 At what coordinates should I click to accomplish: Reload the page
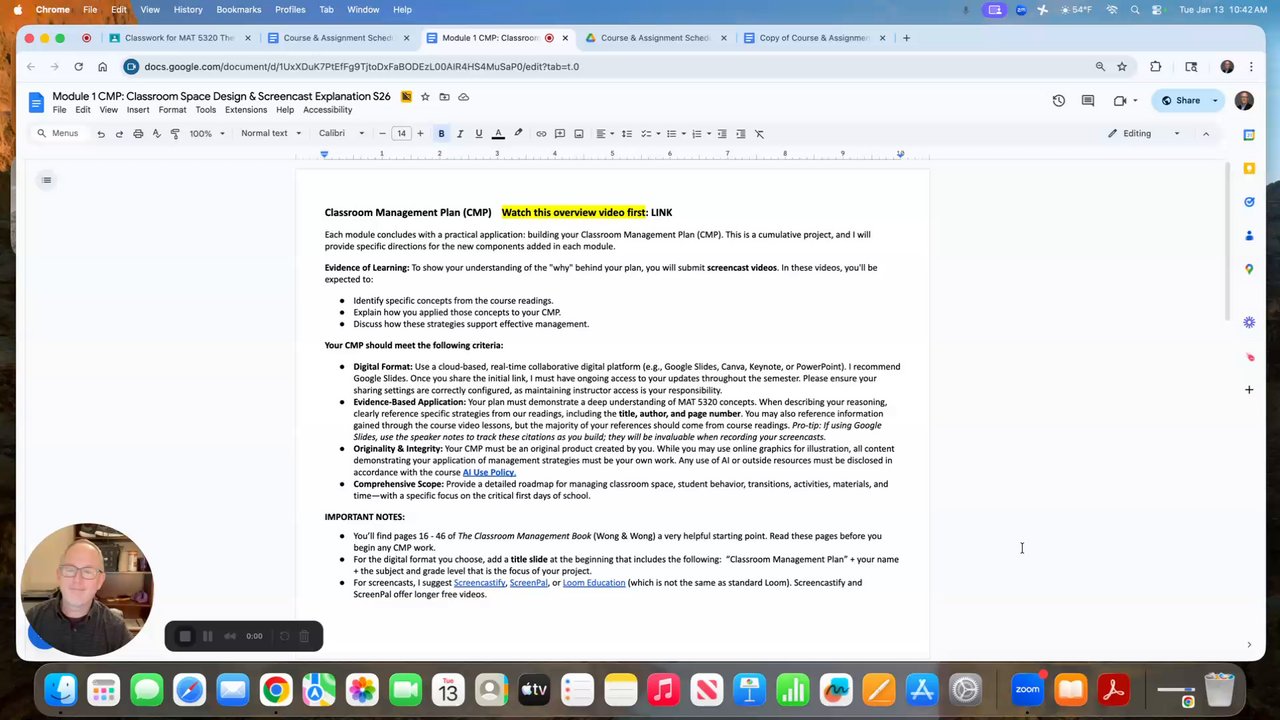click(x=78, y=67)
